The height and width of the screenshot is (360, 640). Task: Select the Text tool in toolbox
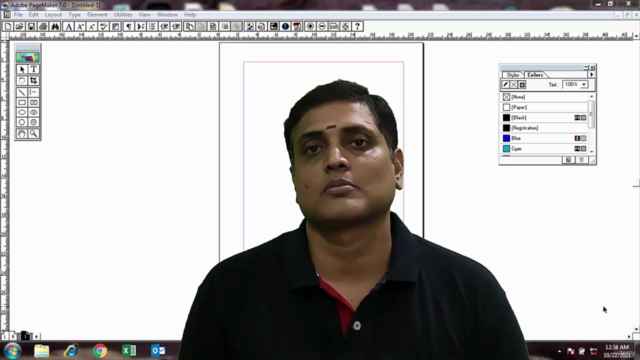(34, 69)
